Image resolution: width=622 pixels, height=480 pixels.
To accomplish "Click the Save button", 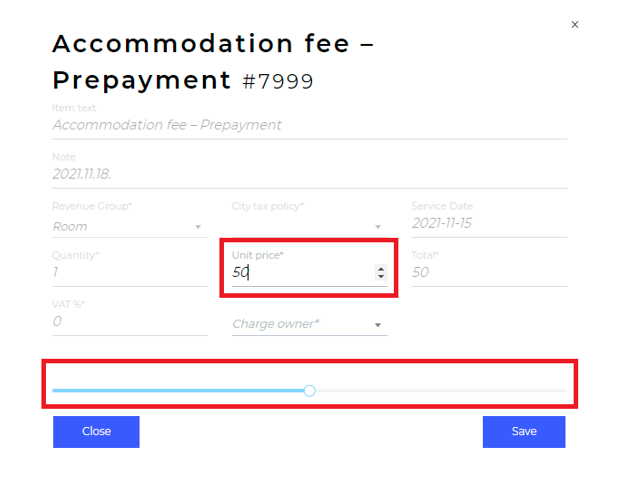I will (524, 432).
